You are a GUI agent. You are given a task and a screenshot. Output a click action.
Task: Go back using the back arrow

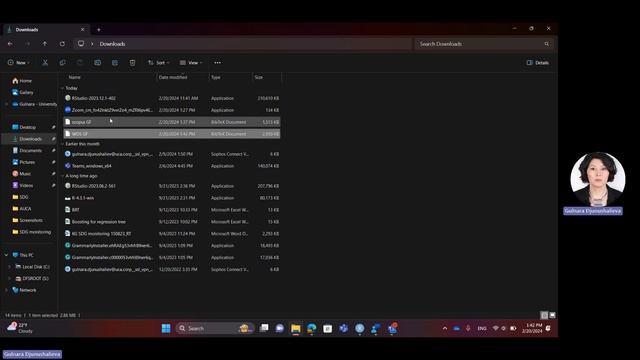coord(10,44)
